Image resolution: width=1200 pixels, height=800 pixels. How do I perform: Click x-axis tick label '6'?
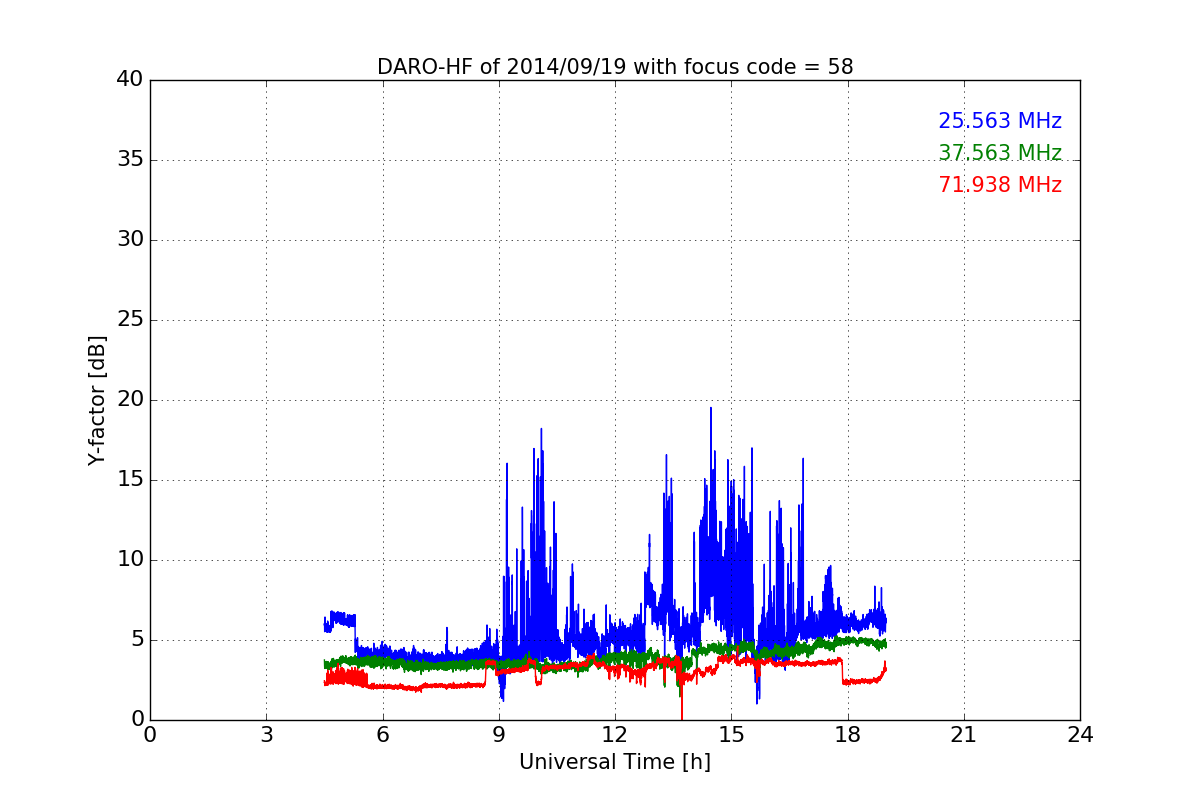tap(383, 735)
